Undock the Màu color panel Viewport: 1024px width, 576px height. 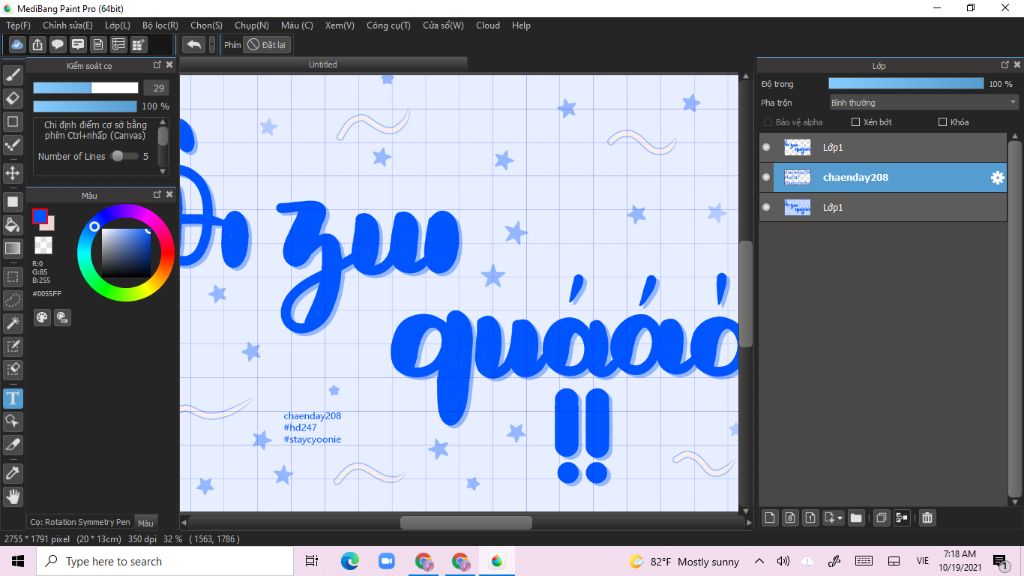tap(157, 195)
